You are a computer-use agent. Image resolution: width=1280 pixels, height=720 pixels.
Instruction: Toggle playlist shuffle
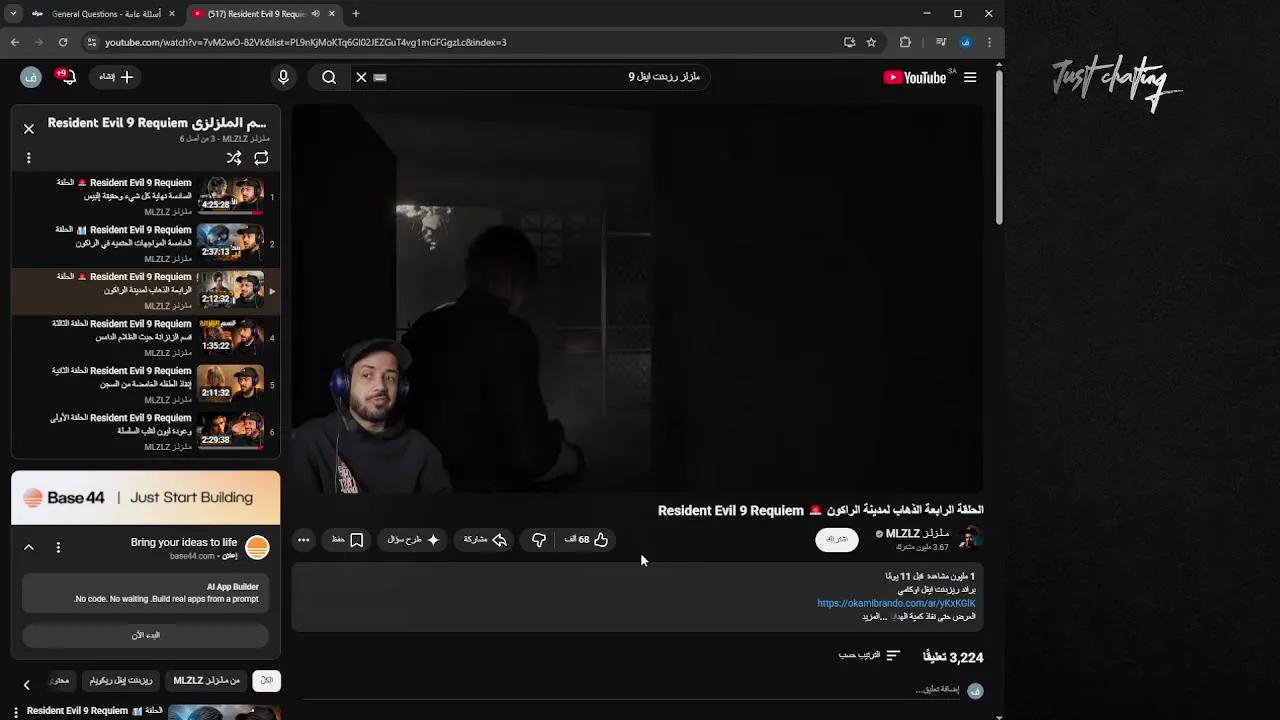234,158
